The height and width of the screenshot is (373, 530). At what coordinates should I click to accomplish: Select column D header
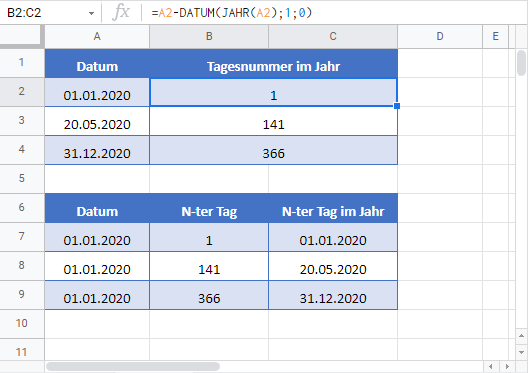(440, 36)
